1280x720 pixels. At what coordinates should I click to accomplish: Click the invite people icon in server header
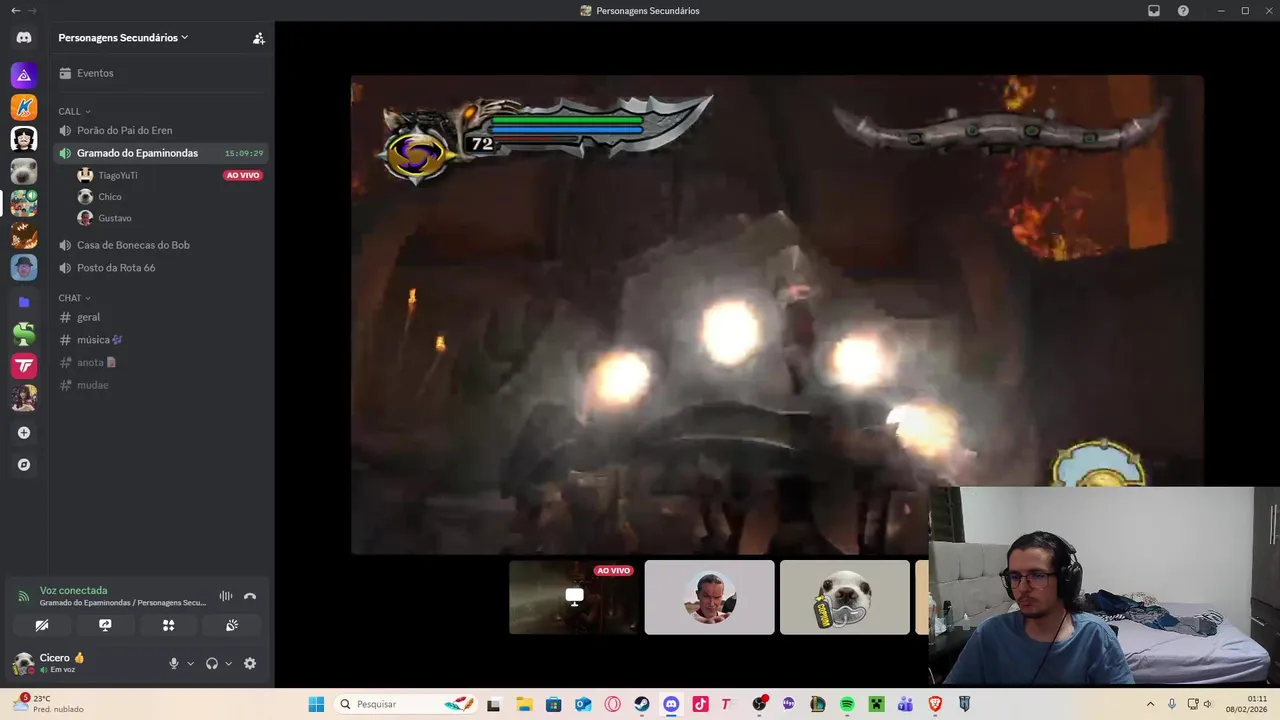259,38
